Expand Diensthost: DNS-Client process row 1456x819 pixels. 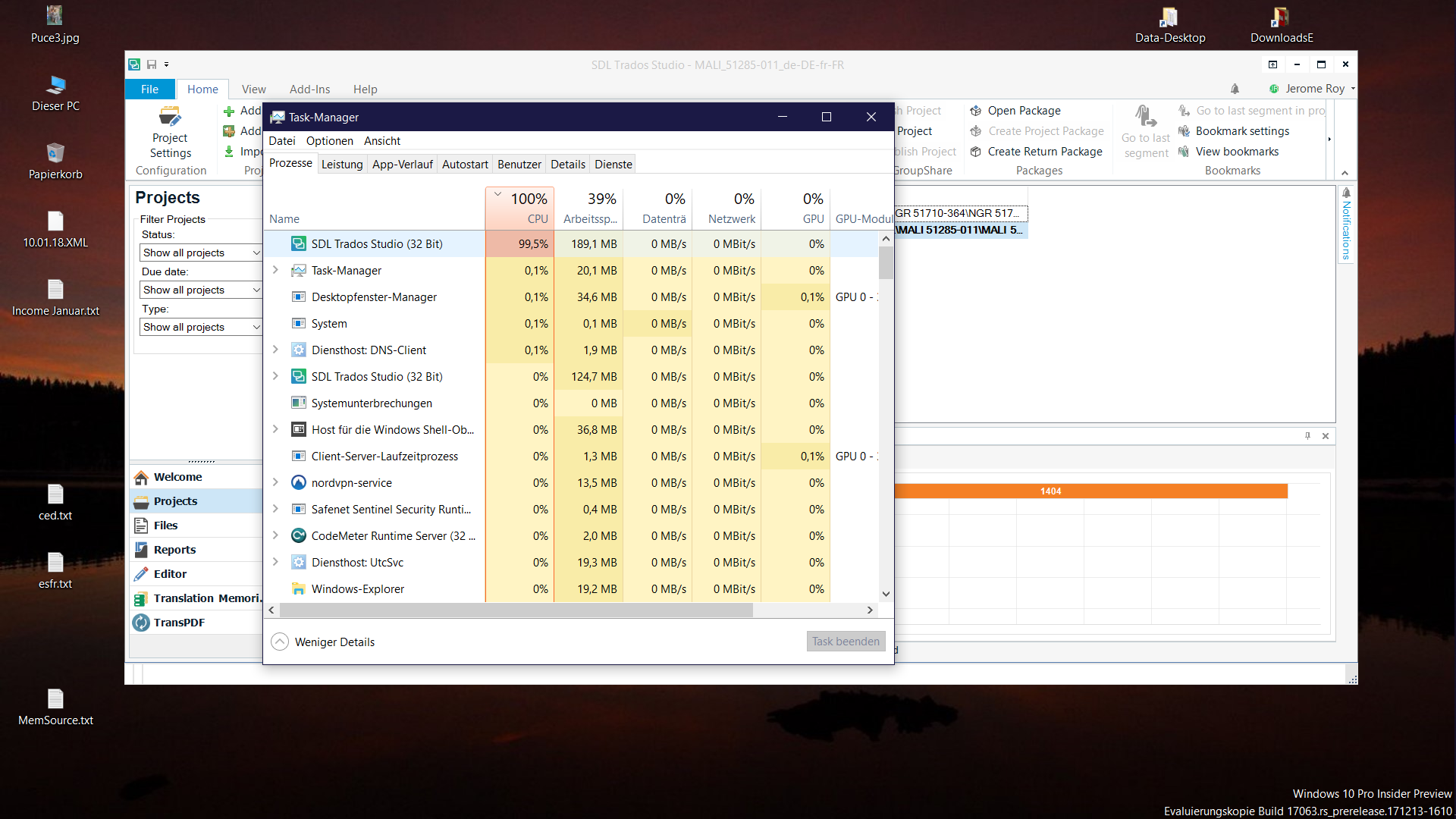[275, 350]
